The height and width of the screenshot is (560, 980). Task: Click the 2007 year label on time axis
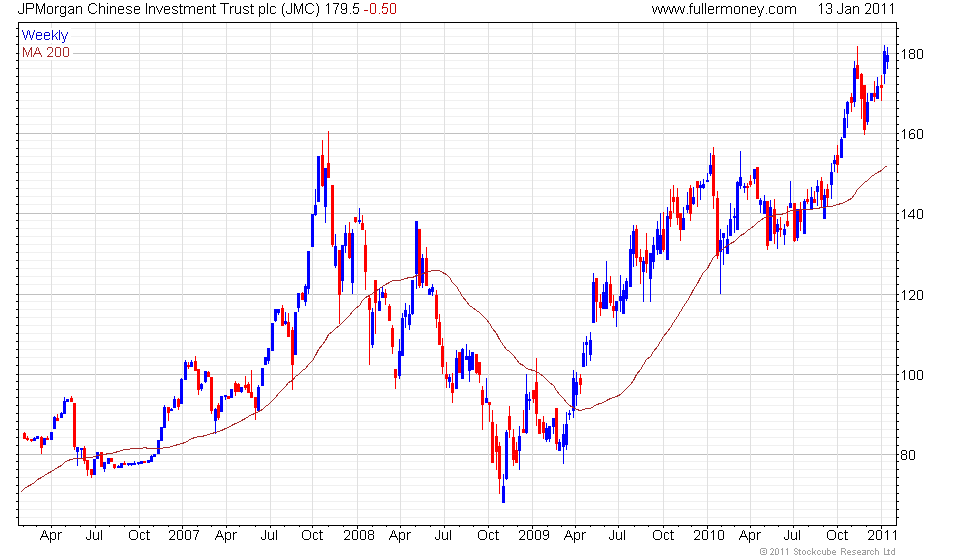[184, 536]
